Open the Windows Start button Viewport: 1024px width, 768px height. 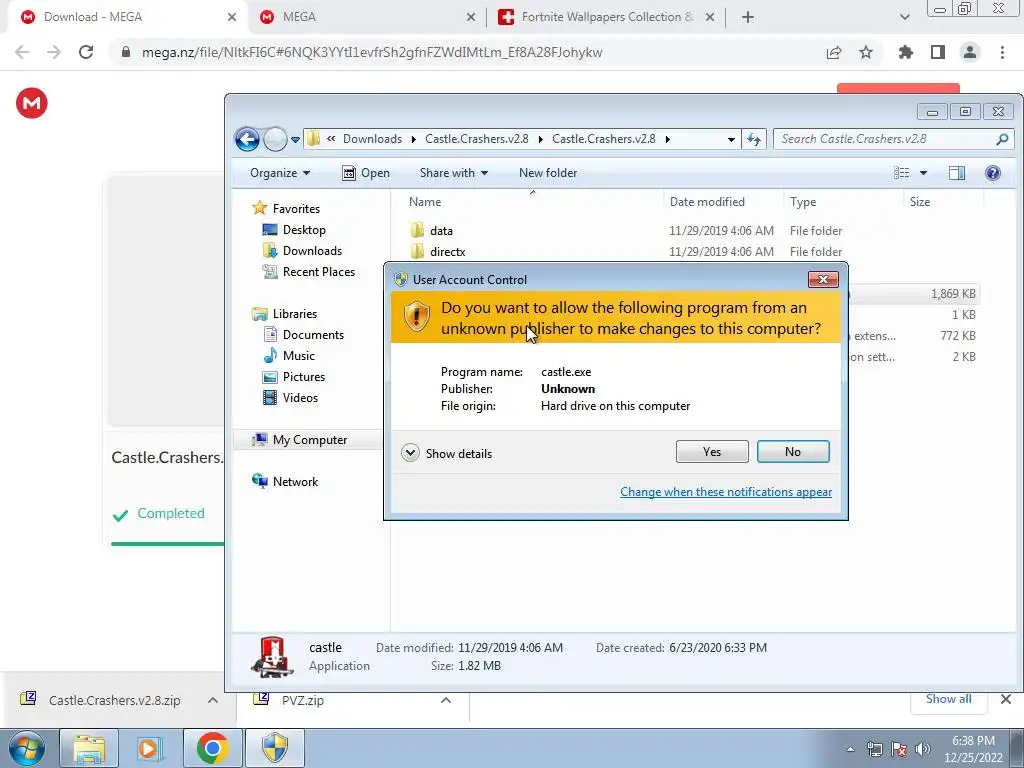(26, 748)
